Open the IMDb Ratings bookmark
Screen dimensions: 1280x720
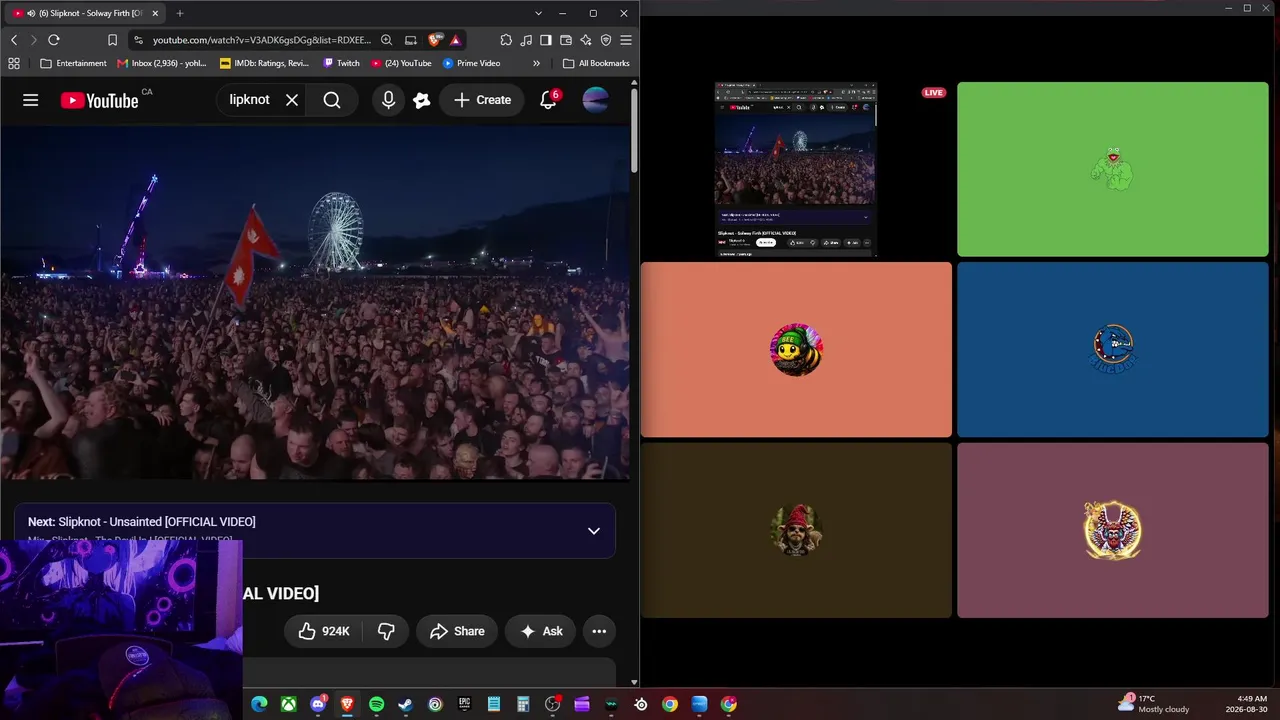click(265, 63)
